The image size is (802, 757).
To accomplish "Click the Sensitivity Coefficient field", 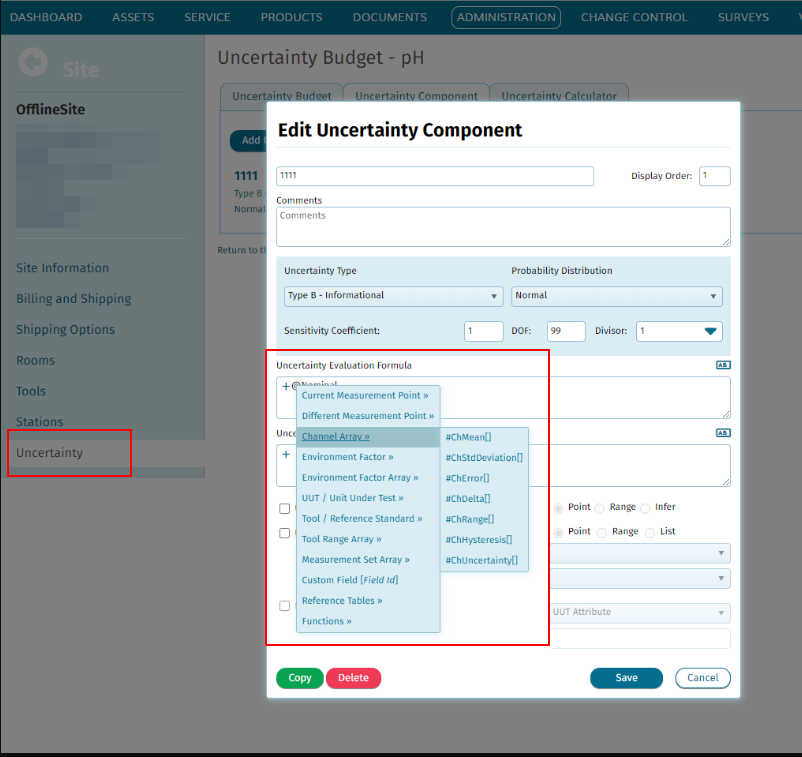I will tap(483, 331).
